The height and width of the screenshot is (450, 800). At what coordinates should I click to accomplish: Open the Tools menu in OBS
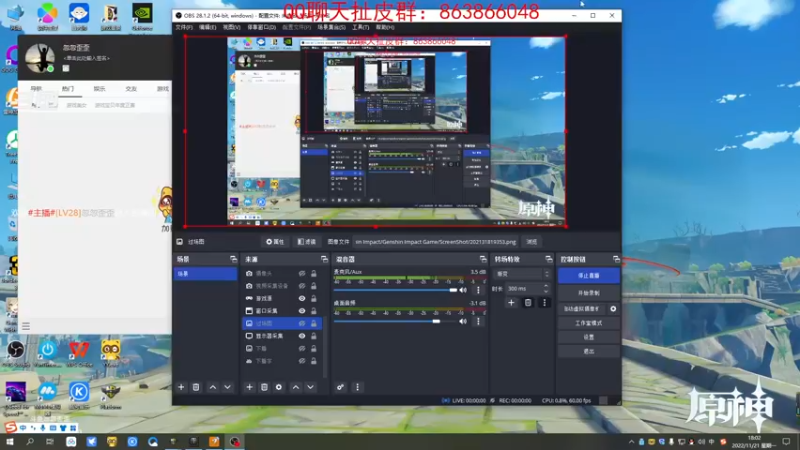(360, 27)
